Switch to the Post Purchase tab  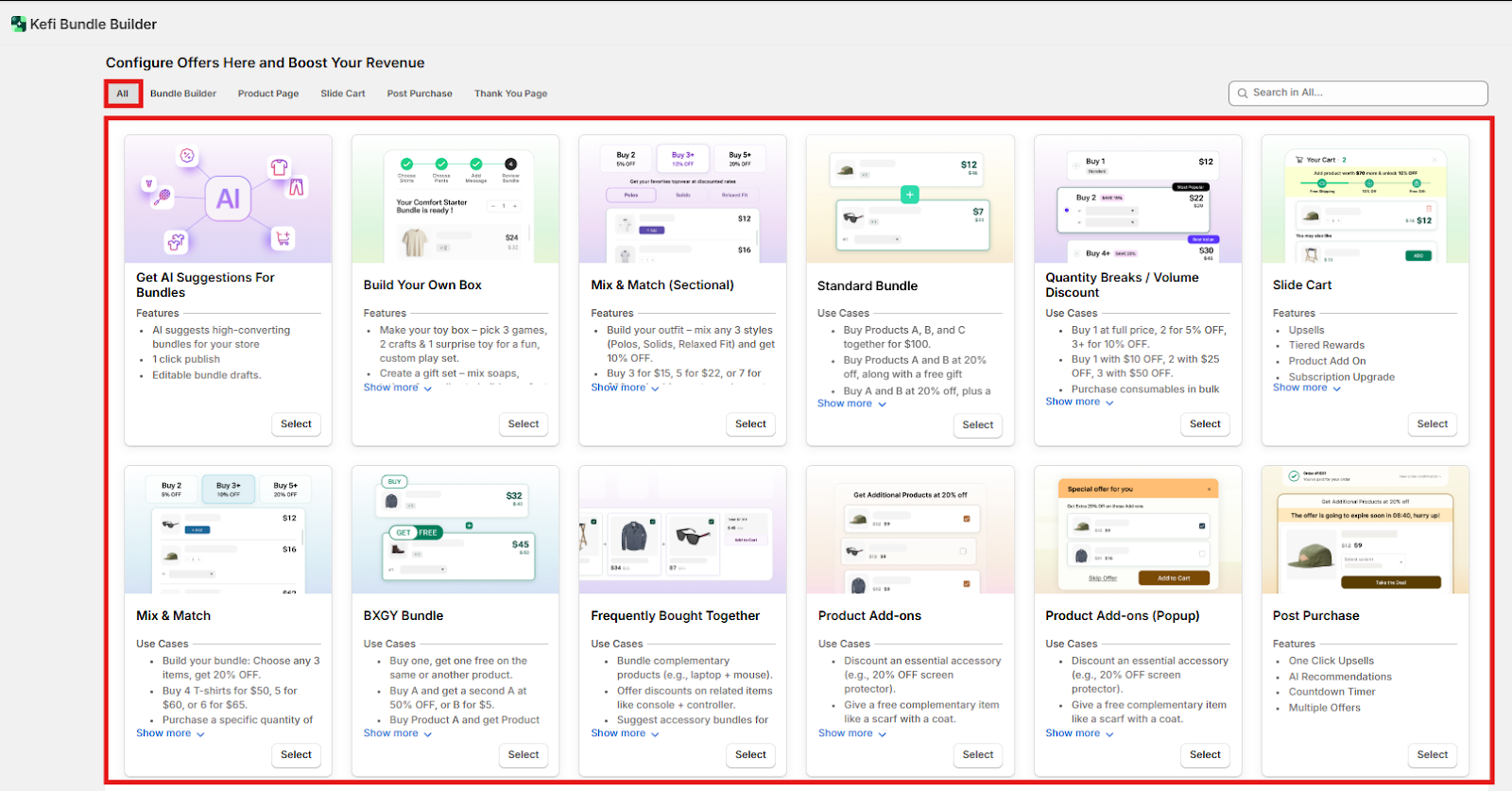pyautogui.click(x=420, y=94)
